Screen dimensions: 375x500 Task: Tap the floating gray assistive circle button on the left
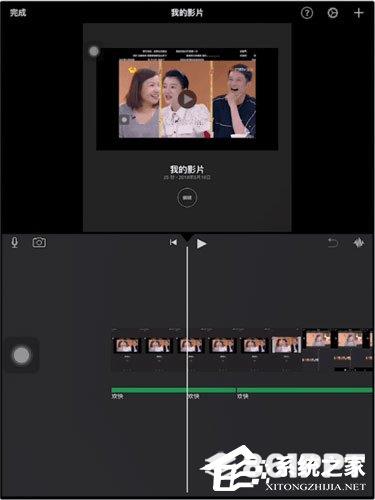point(21,355)
